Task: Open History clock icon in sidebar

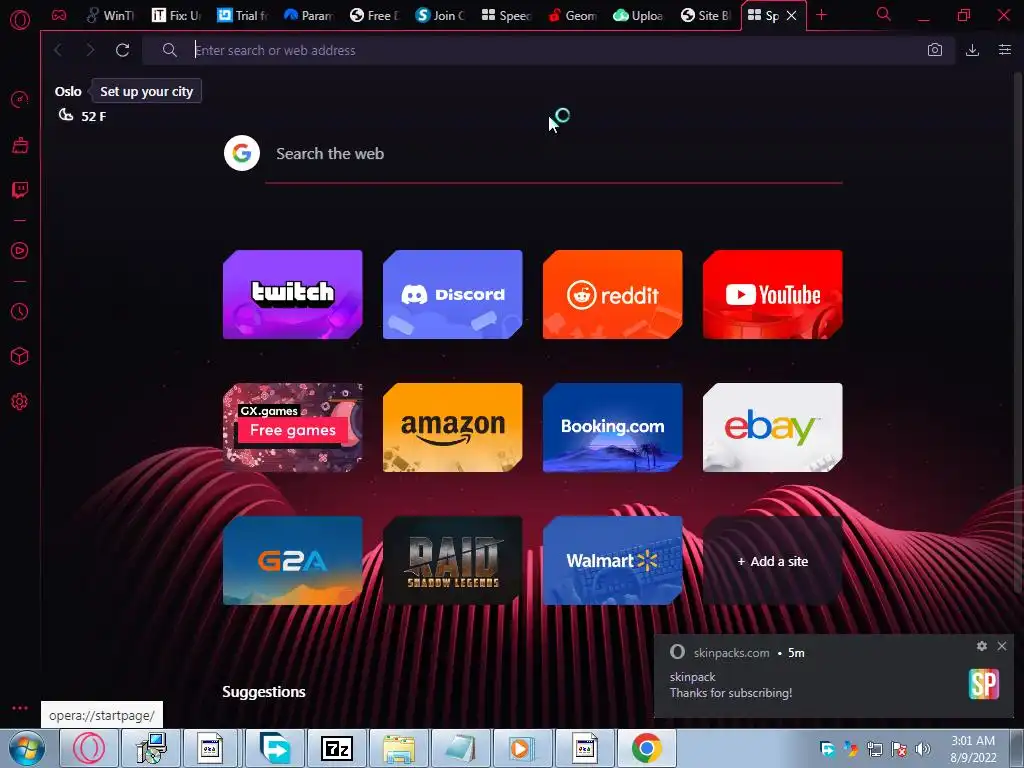Action: pyautogui.click(x=20, y=312)
